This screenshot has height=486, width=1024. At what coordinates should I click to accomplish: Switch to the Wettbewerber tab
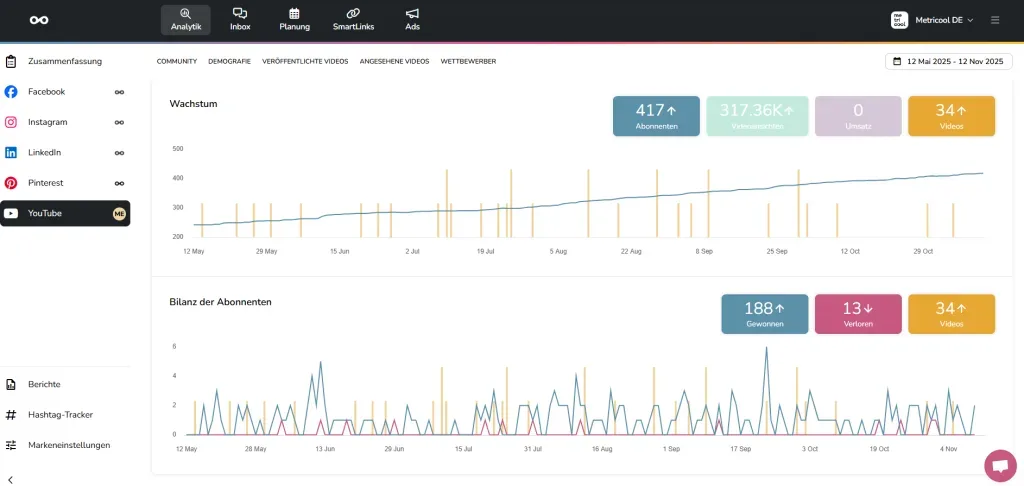[468, 61]
